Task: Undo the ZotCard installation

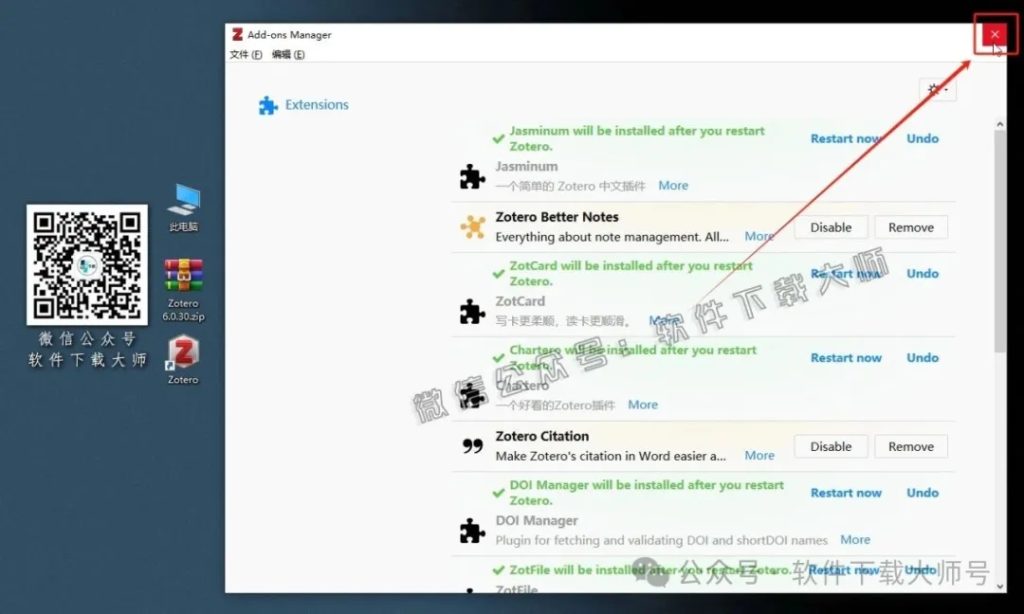Action: tap(922, 273)
